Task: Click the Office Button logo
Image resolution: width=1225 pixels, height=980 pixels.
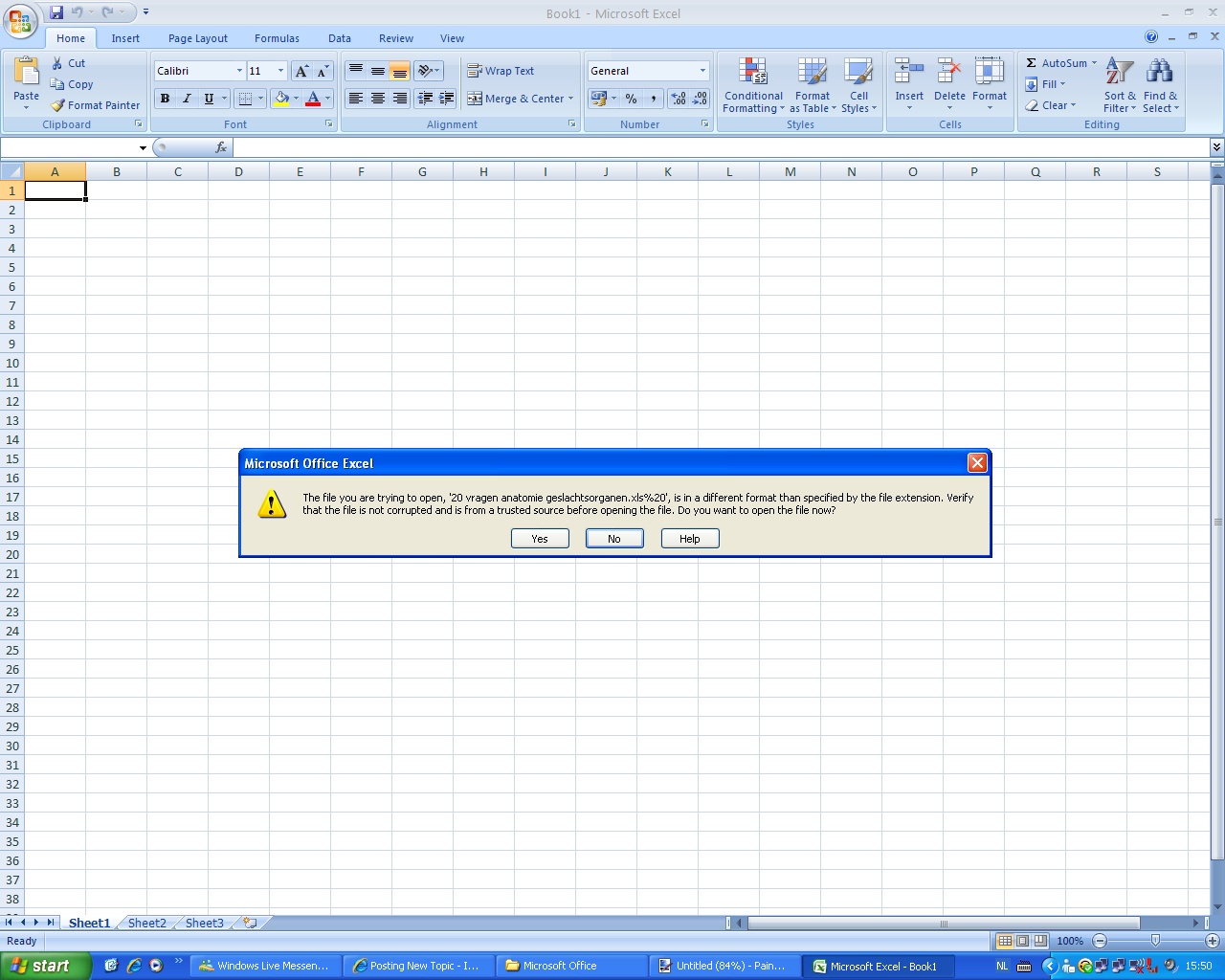Action: tap(20, 20)
